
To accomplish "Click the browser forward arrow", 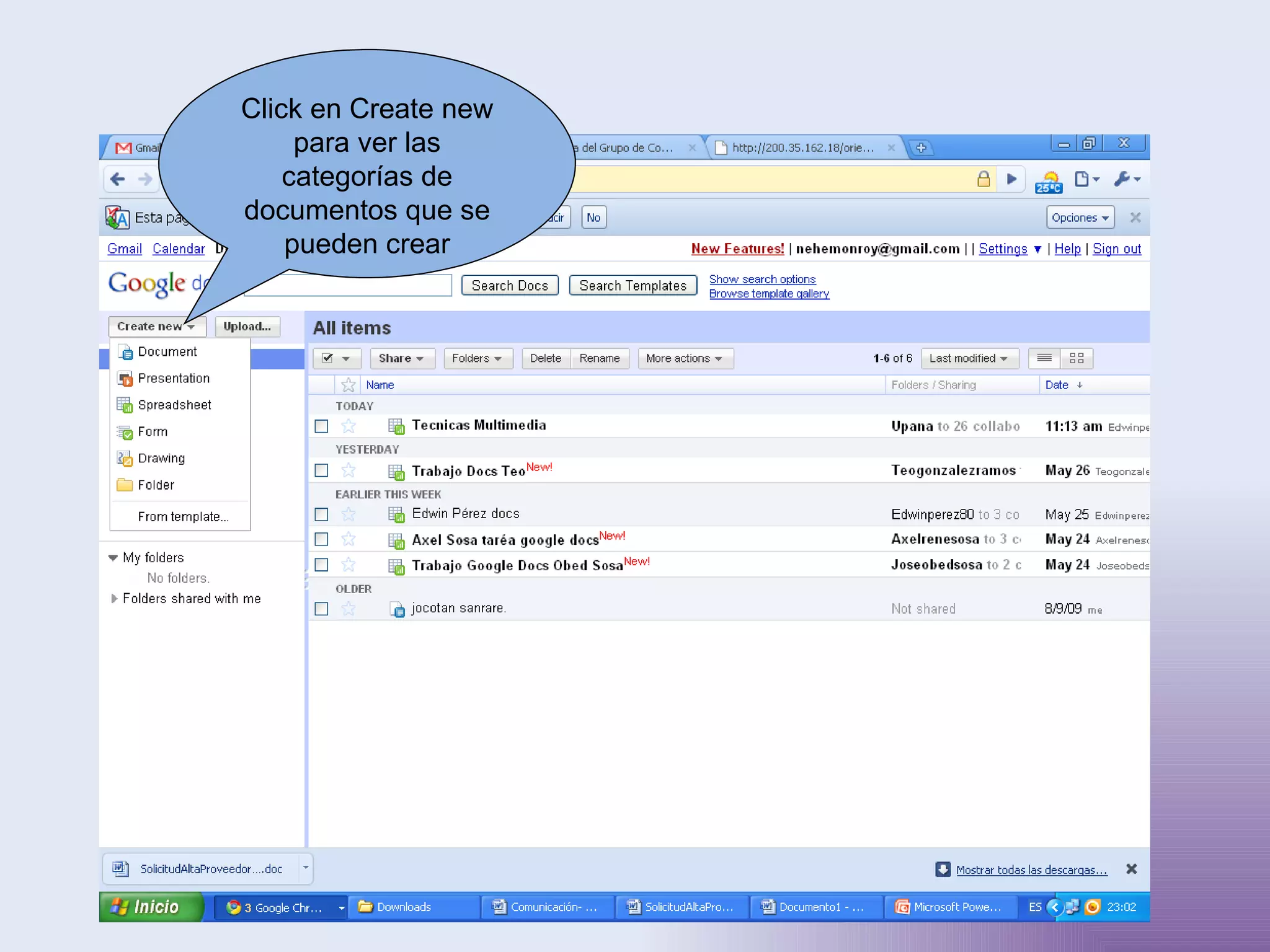I will click(145, 180).
